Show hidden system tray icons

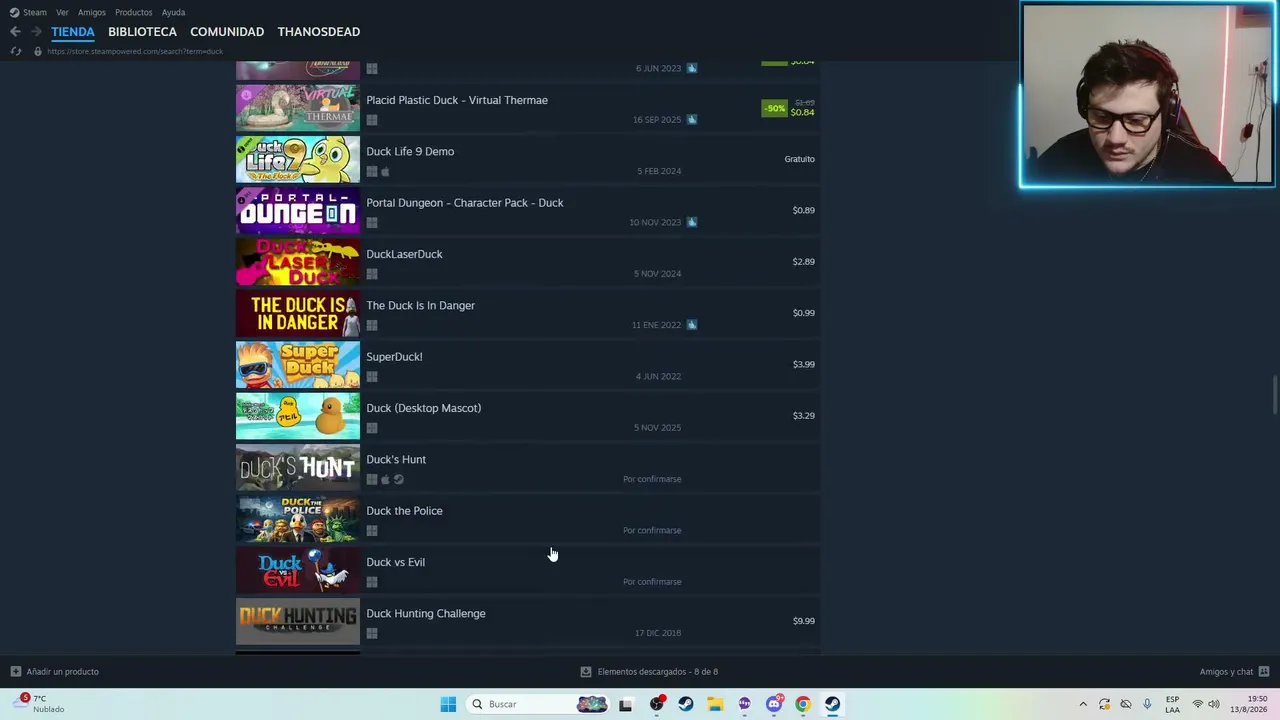[x=1083, y=704]
